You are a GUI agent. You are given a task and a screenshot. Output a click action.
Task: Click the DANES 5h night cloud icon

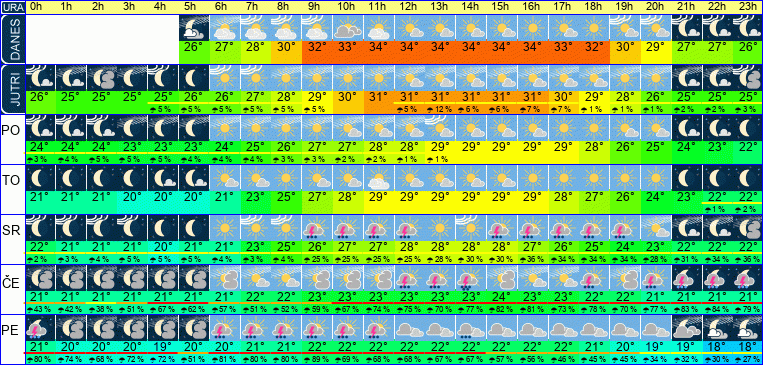194,28
